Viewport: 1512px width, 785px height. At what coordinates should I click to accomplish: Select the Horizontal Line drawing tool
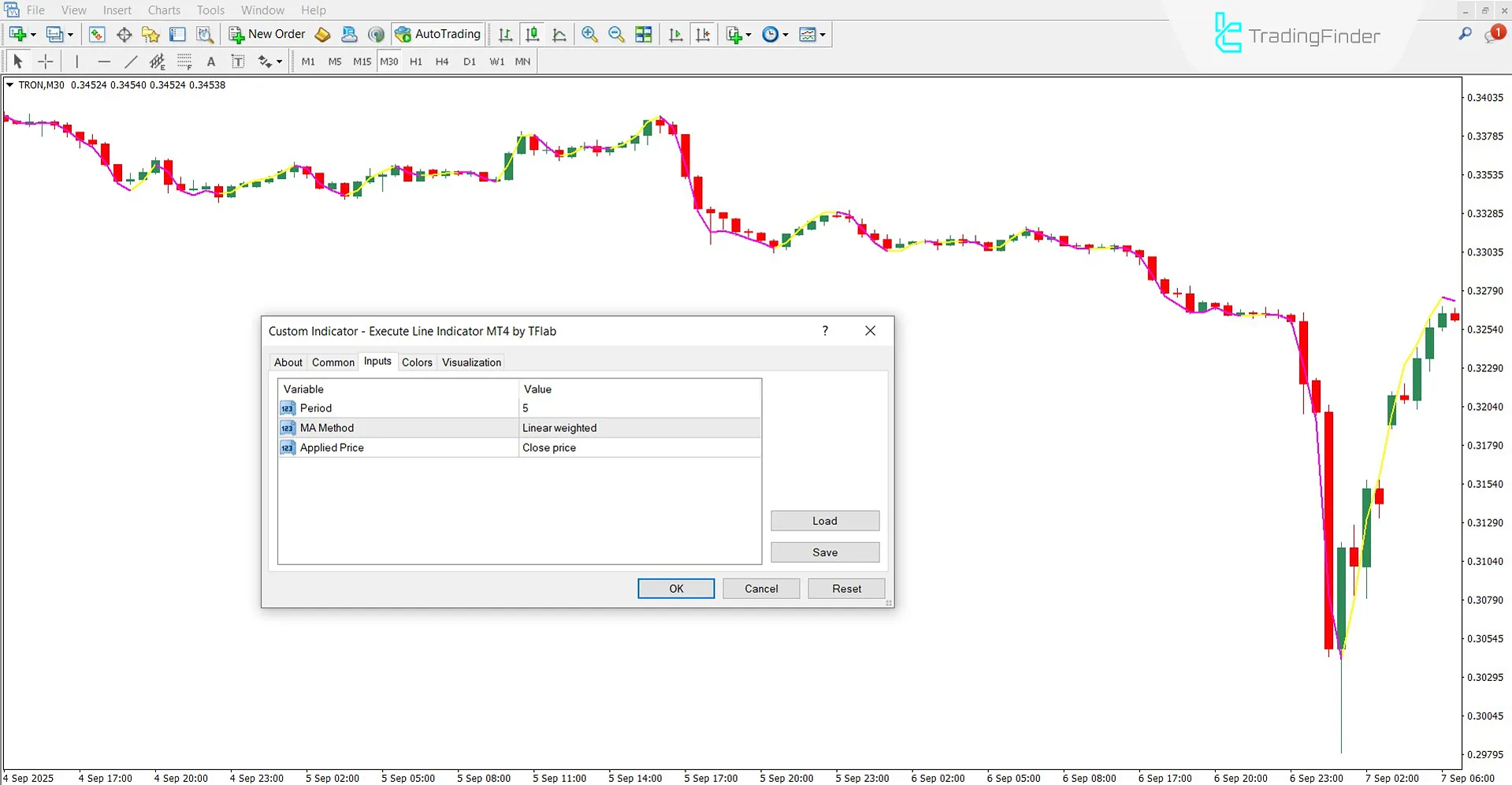tap(104, 61)
